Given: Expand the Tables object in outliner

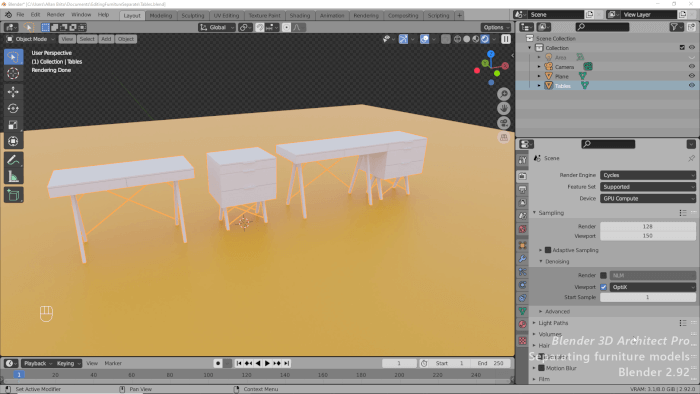Looking at the screenshot, I should click(x=539, y=86).
